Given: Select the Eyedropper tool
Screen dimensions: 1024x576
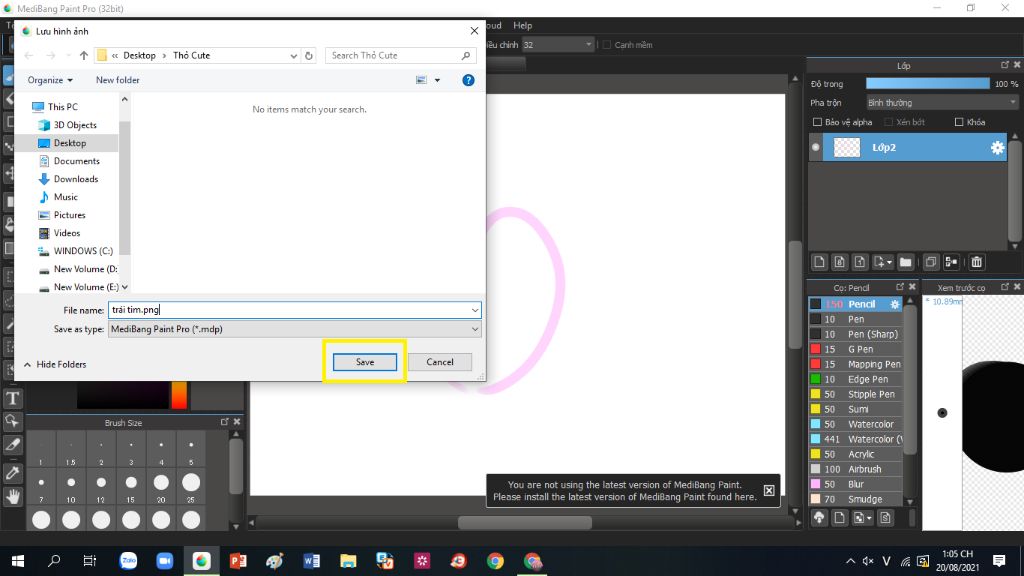Looking at the screenshot, I should [12, 473].
